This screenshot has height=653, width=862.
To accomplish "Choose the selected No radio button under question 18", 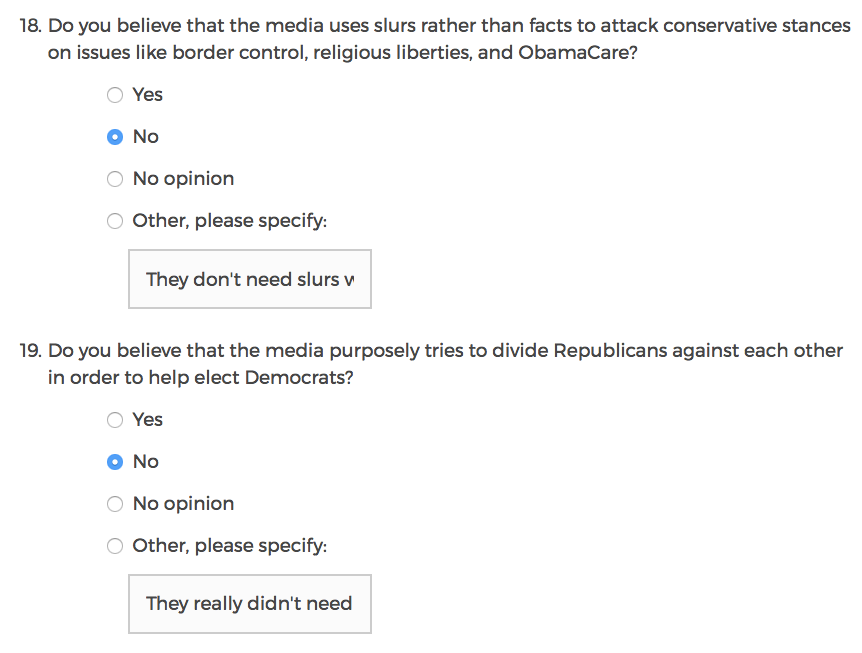I will pyautogui.click(x=115, y=137).
